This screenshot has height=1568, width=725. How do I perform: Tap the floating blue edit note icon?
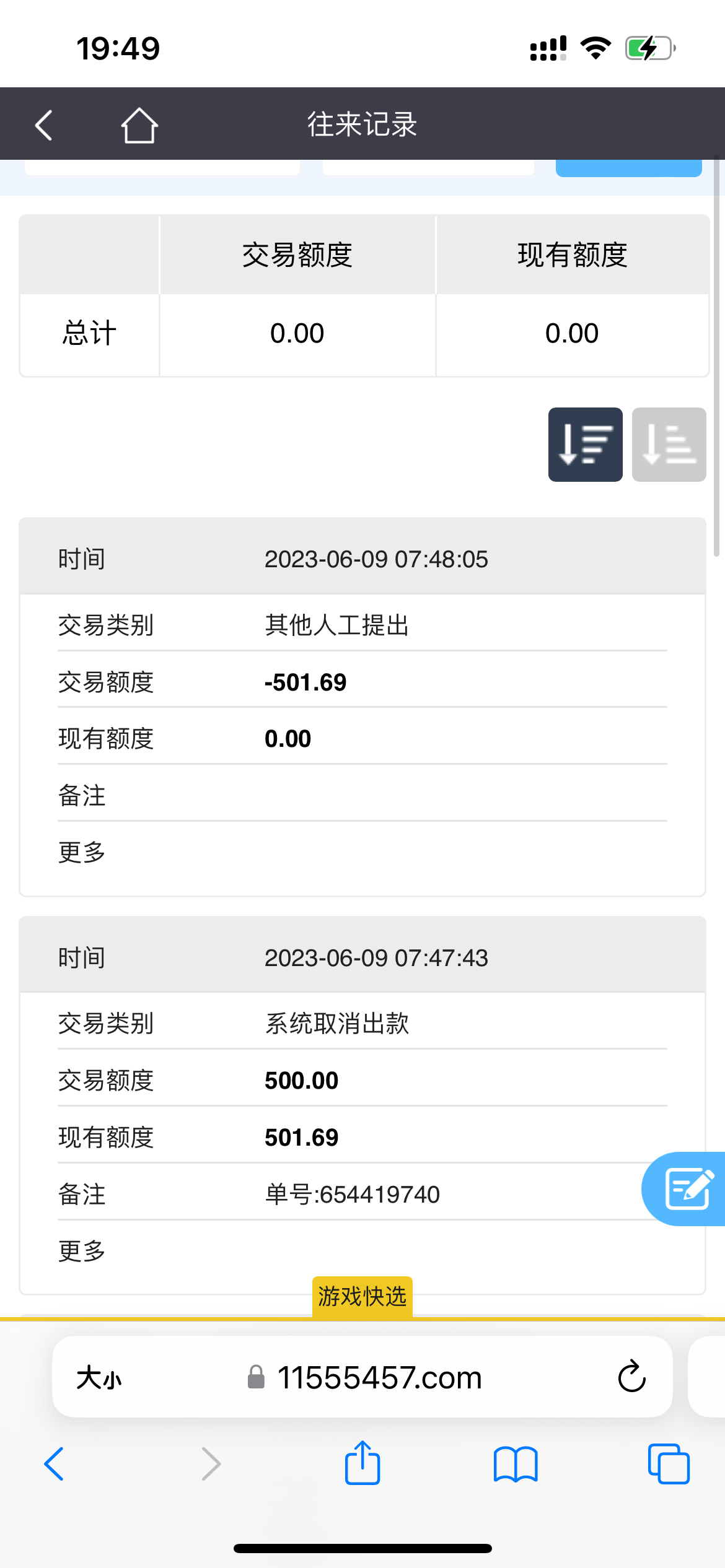coord(687,1188)
